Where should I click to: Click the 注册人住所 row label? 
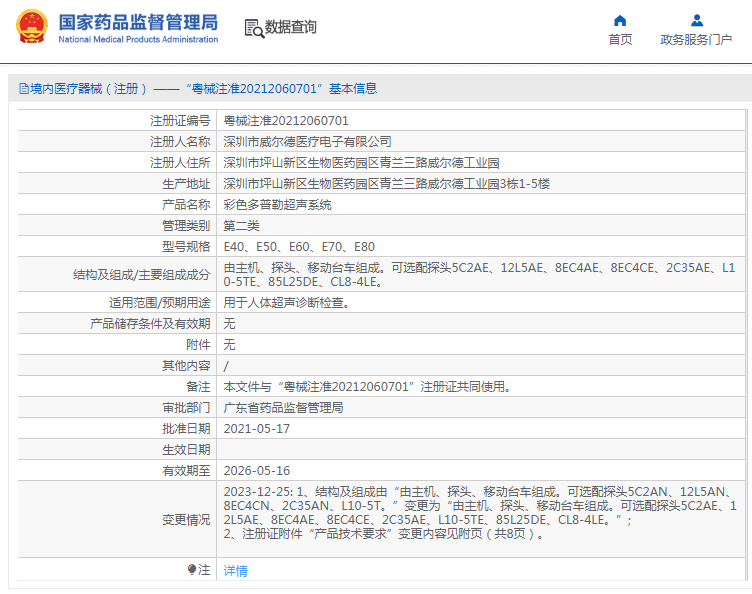[x=180, y=163]
